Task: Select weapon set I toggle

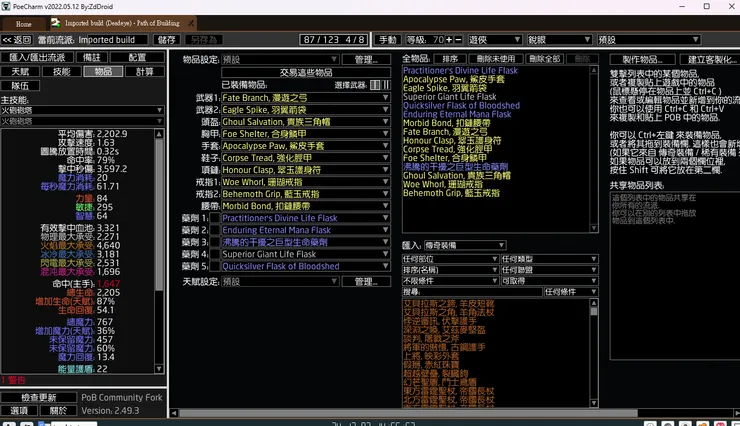Action: (x=375, y=85)
